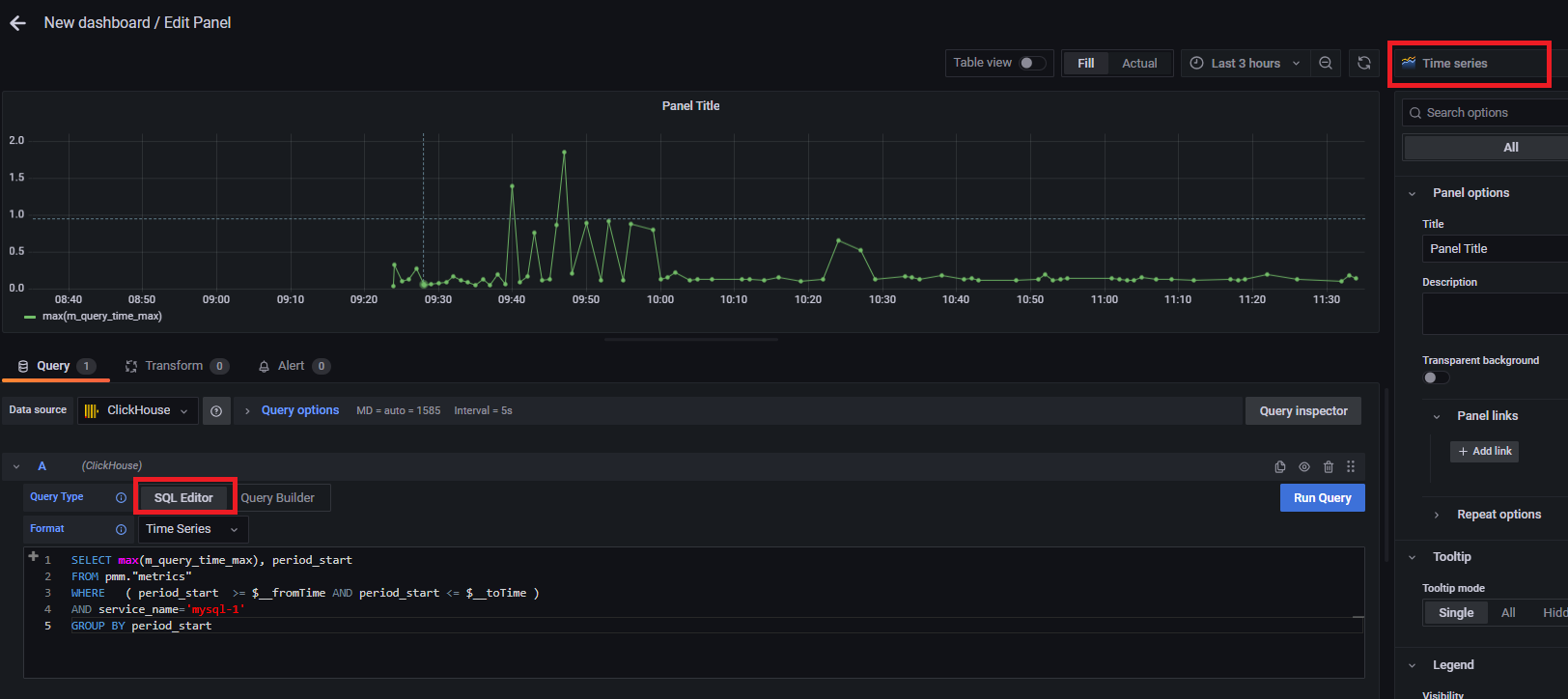Enable the Transparent background switch
Screen dimensions: 1568x699
1436,377
